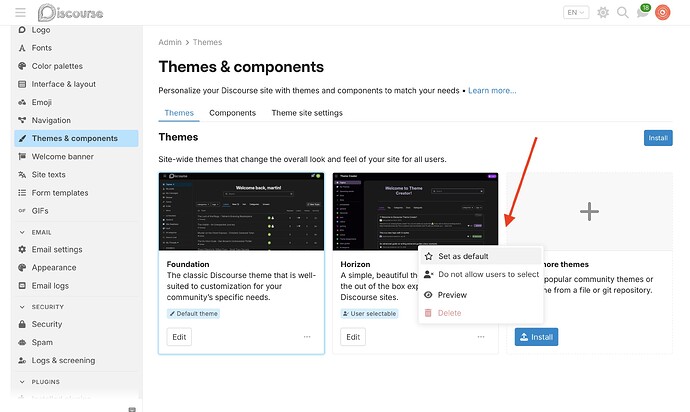
Task: Switch to Theme site settings tab
Action: (x=307, y=113)
